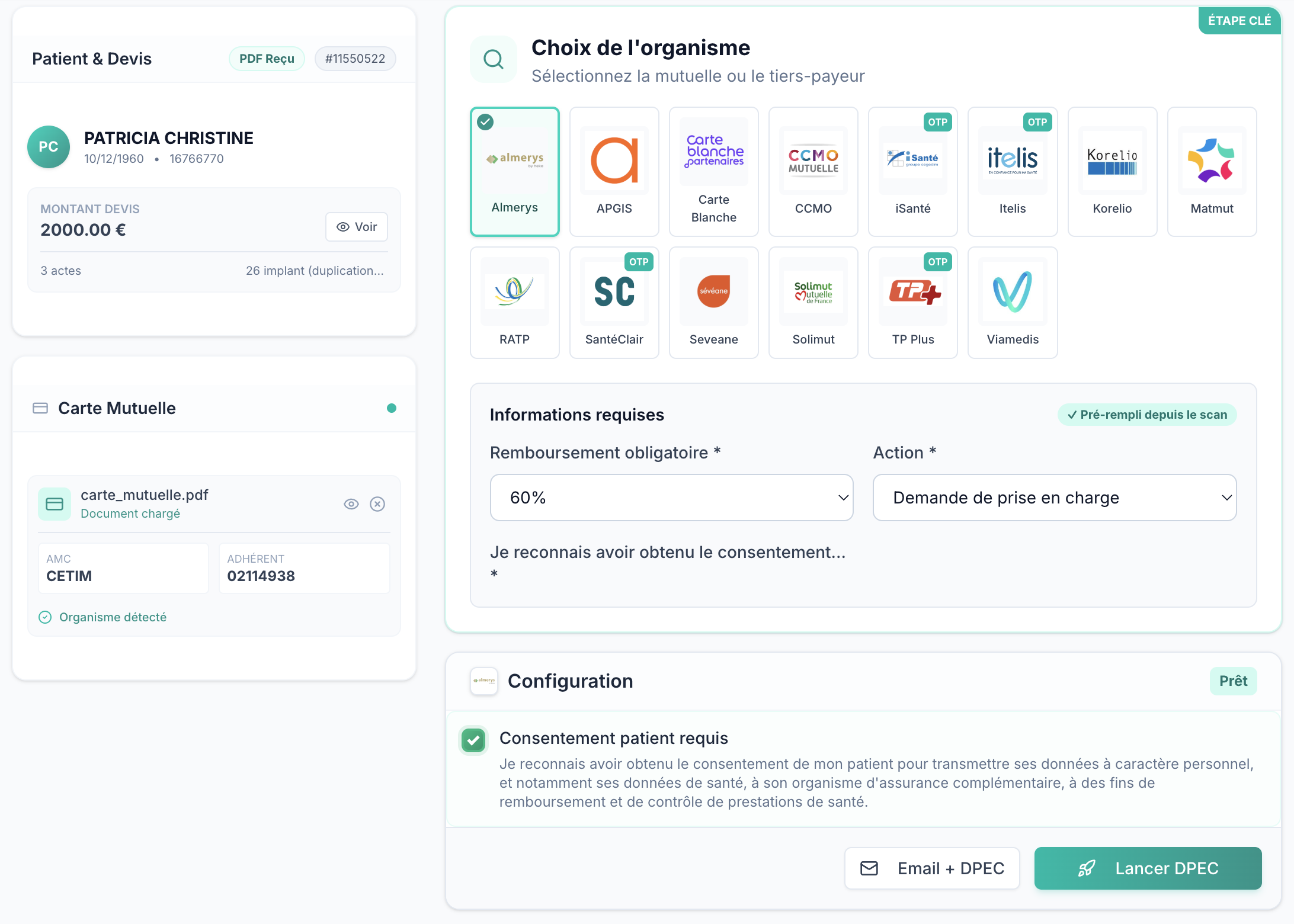Select the SantéClair organisme card
1294x924 pixels.
point(614,303)
